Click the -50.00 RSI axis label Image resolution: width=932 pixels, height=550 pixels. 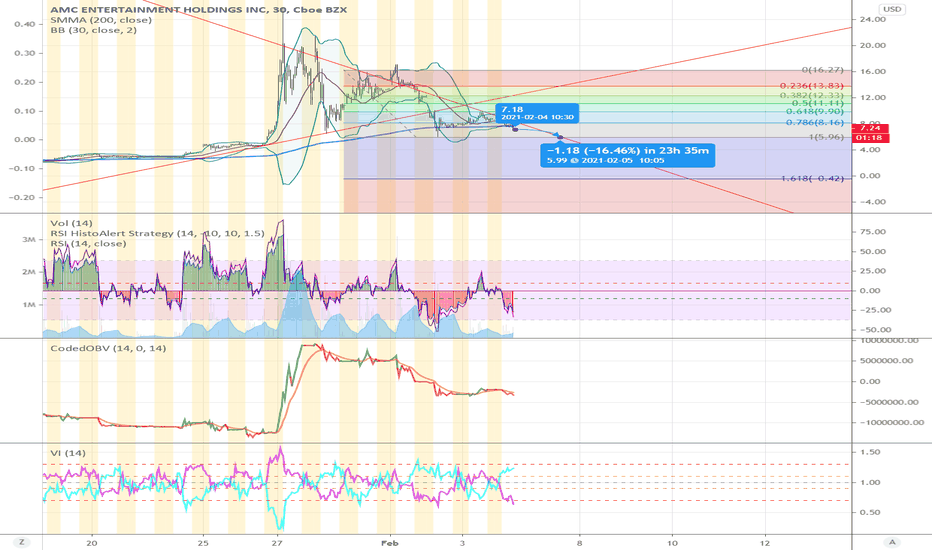(874, 329)
